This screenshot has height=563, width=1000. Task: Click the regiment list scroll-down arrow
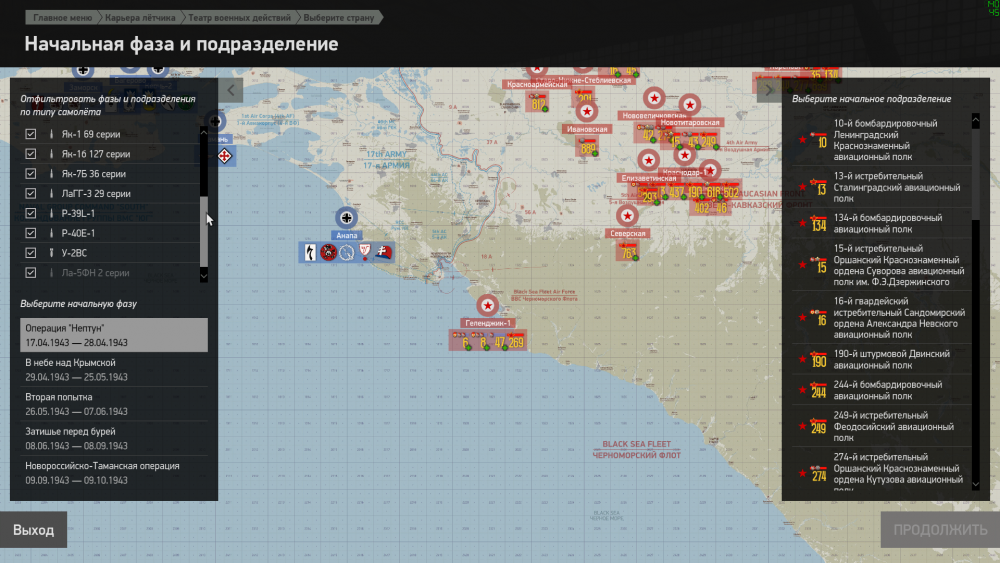976,485
